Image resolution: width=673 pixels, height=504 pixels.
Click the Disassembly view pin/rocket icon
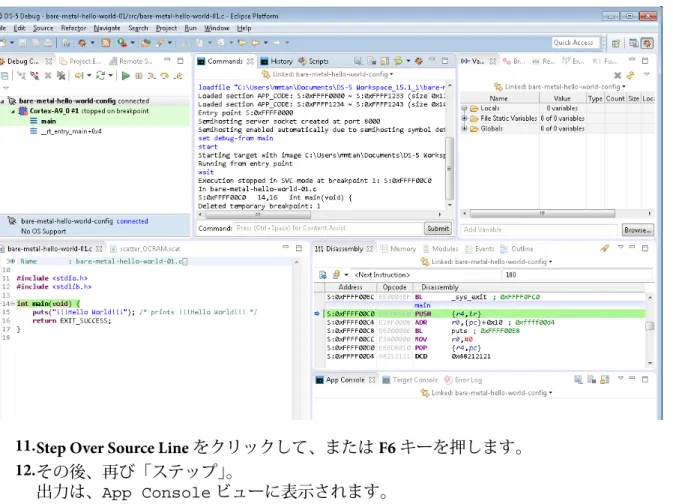(604, 248)
